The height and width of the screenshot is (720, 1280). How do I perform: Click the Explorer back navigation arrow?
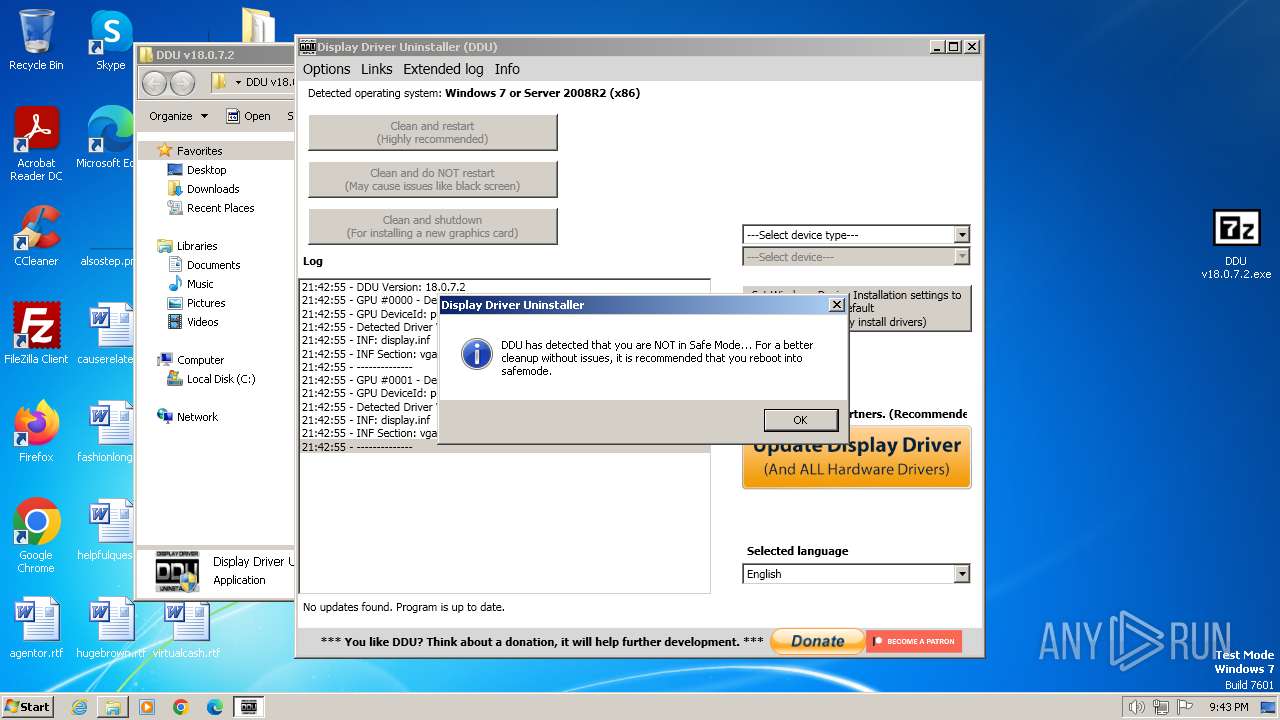tap(155, 83)
